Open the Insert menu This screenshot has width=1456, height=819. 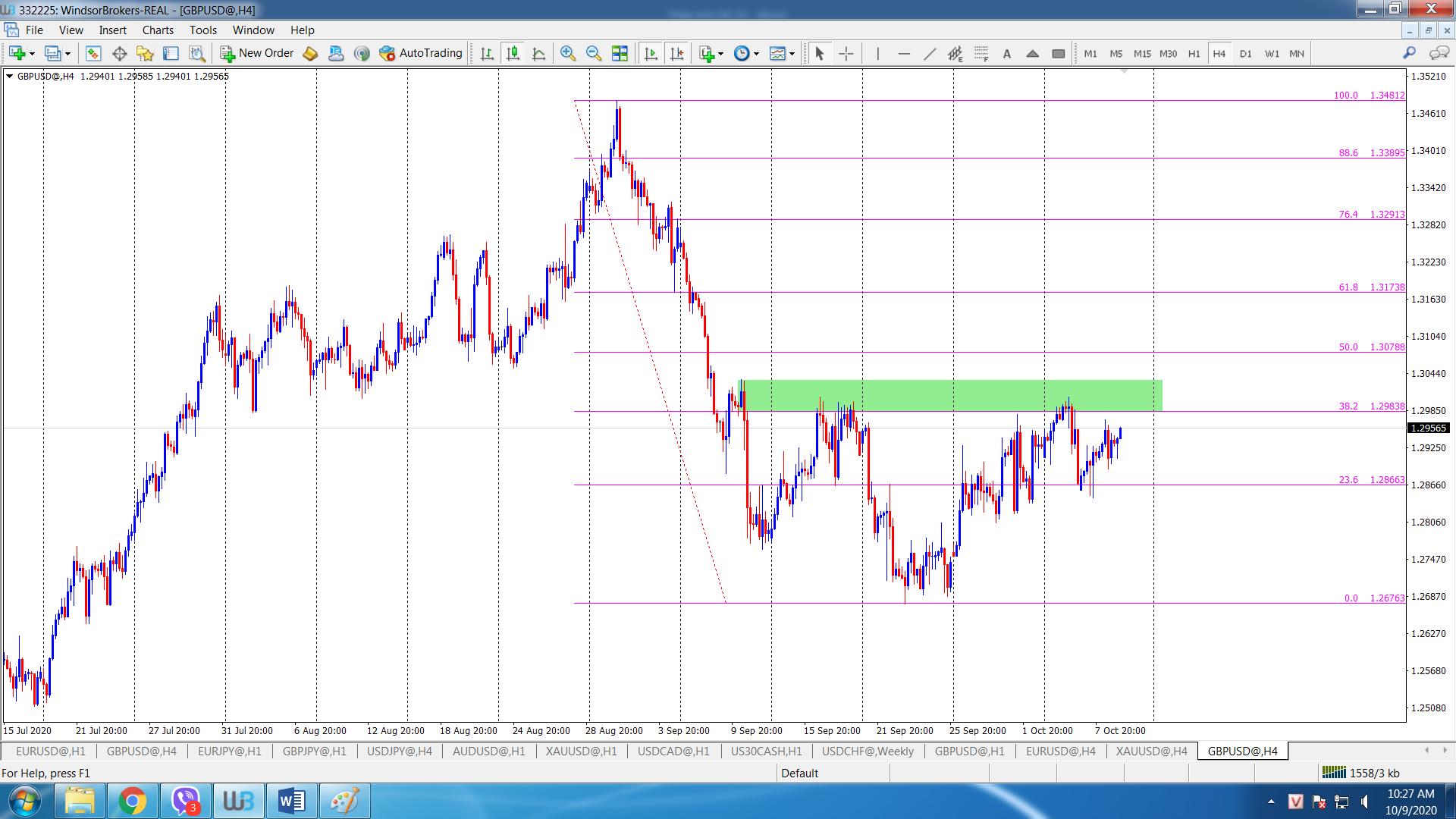point(112,30)
